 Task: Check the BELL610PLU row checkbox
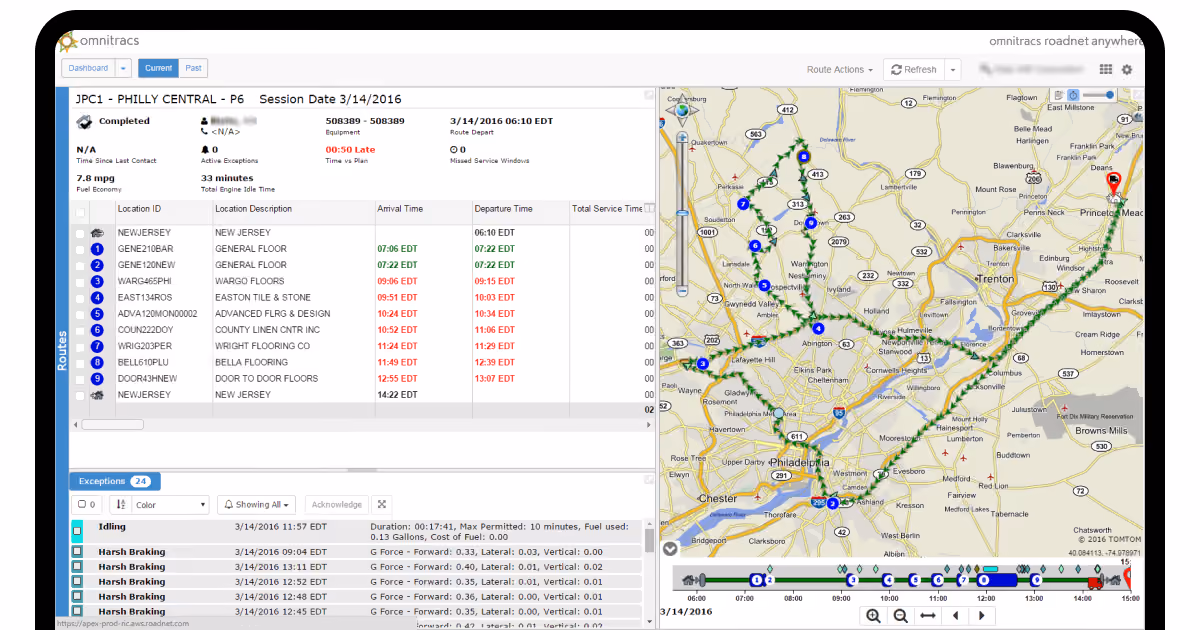coord(80,363)
